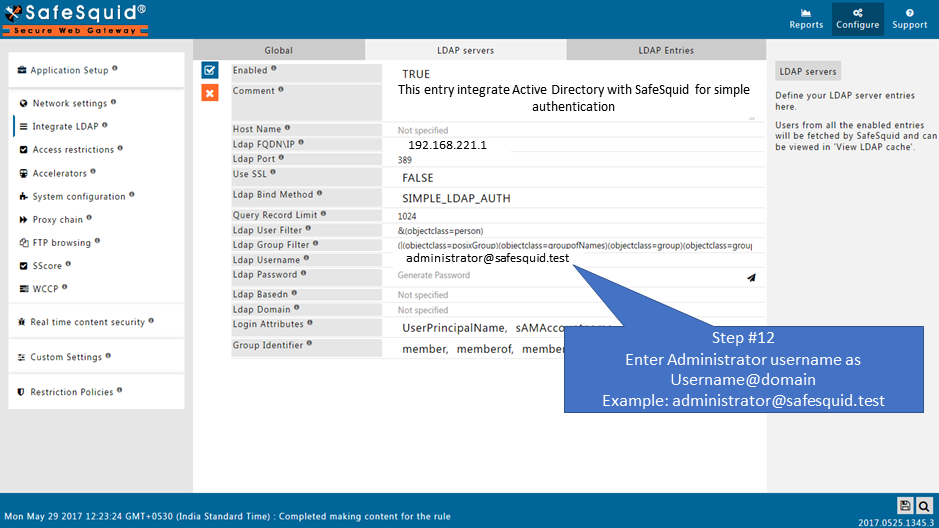The height and width of the screenshot is (528, 939).
Task: Click the Ldap User Filter field
Action: coord(573,230)
